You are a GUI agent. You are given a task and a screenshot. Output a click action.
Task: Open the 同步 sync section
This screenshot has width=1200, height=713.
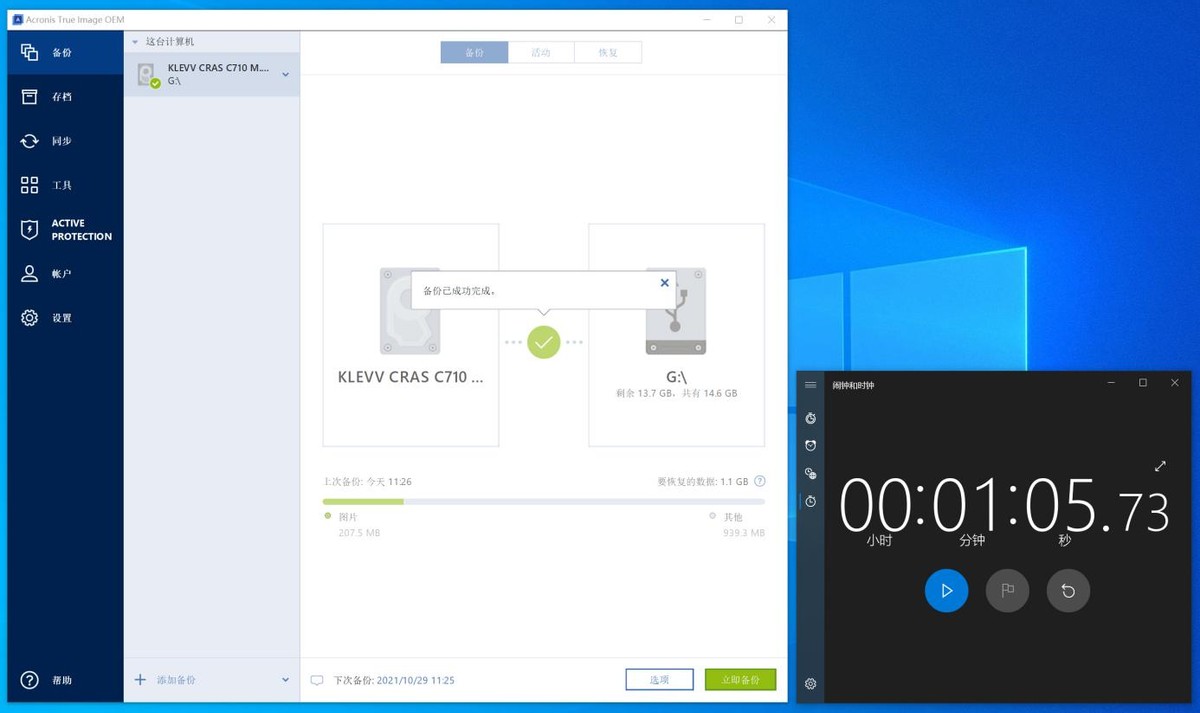tap(65, 141)
